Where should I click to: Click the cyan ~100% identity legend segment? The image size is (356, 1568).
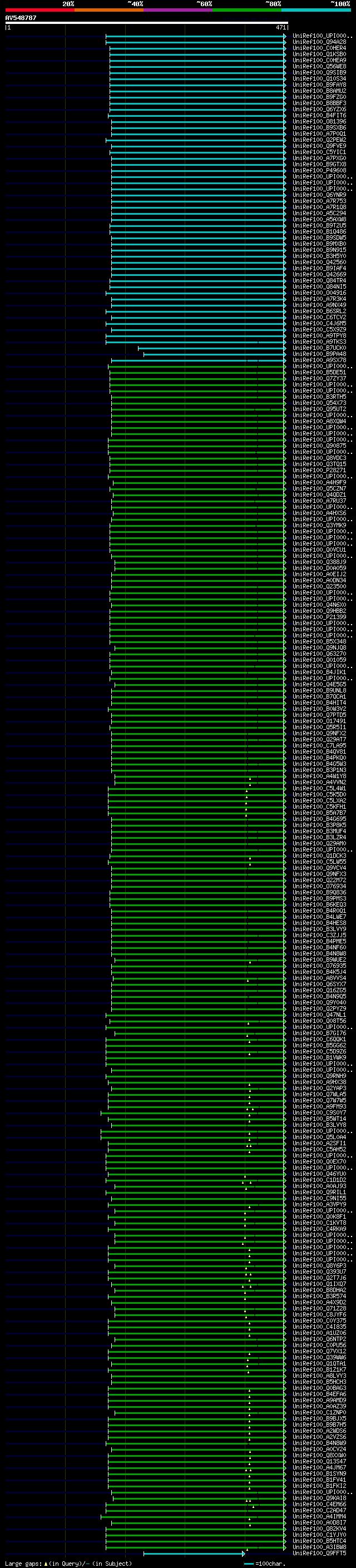(x=316, y=10)
